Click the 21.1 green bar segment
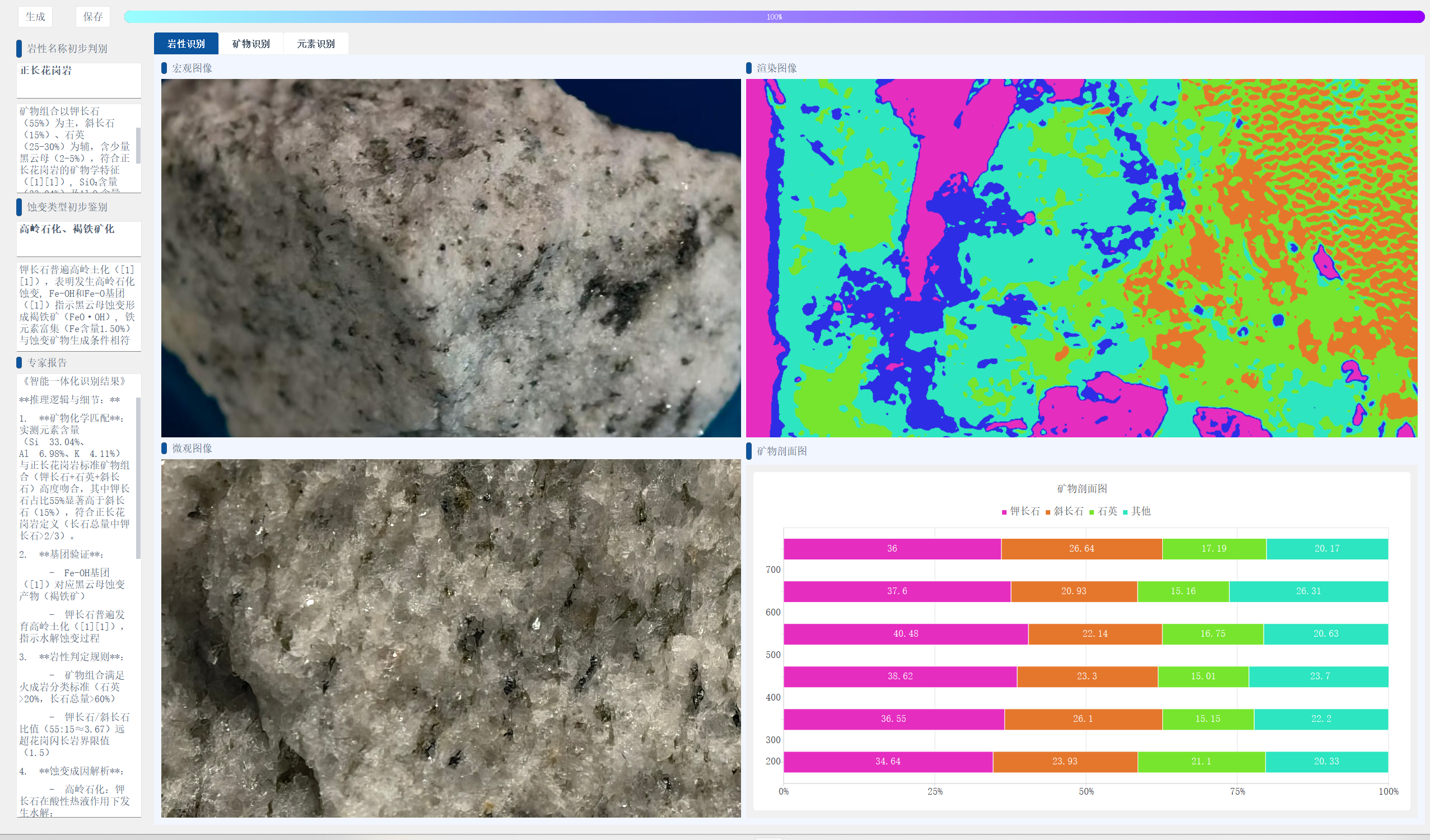 click(x=1201, y=761)
